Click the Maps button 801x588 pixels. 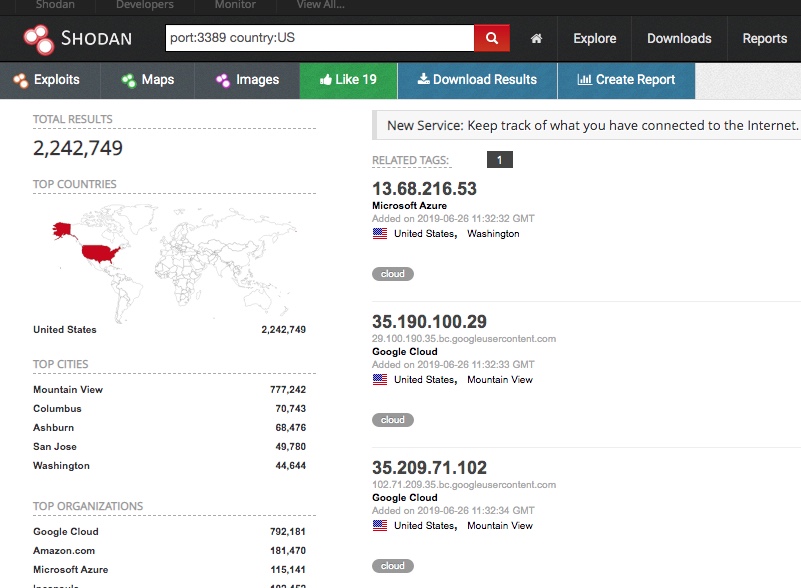[148, 80]
